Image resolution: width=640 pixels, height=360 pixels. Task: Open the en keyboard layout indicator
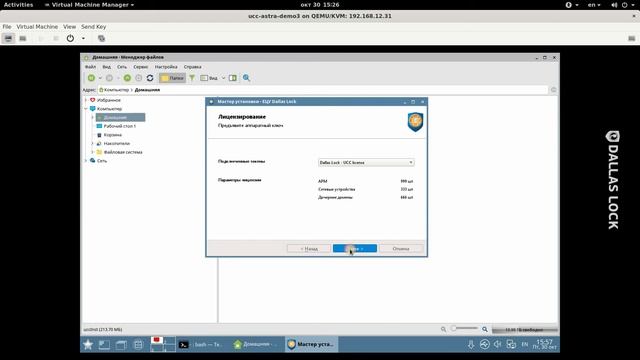click(x=594, y=5)
